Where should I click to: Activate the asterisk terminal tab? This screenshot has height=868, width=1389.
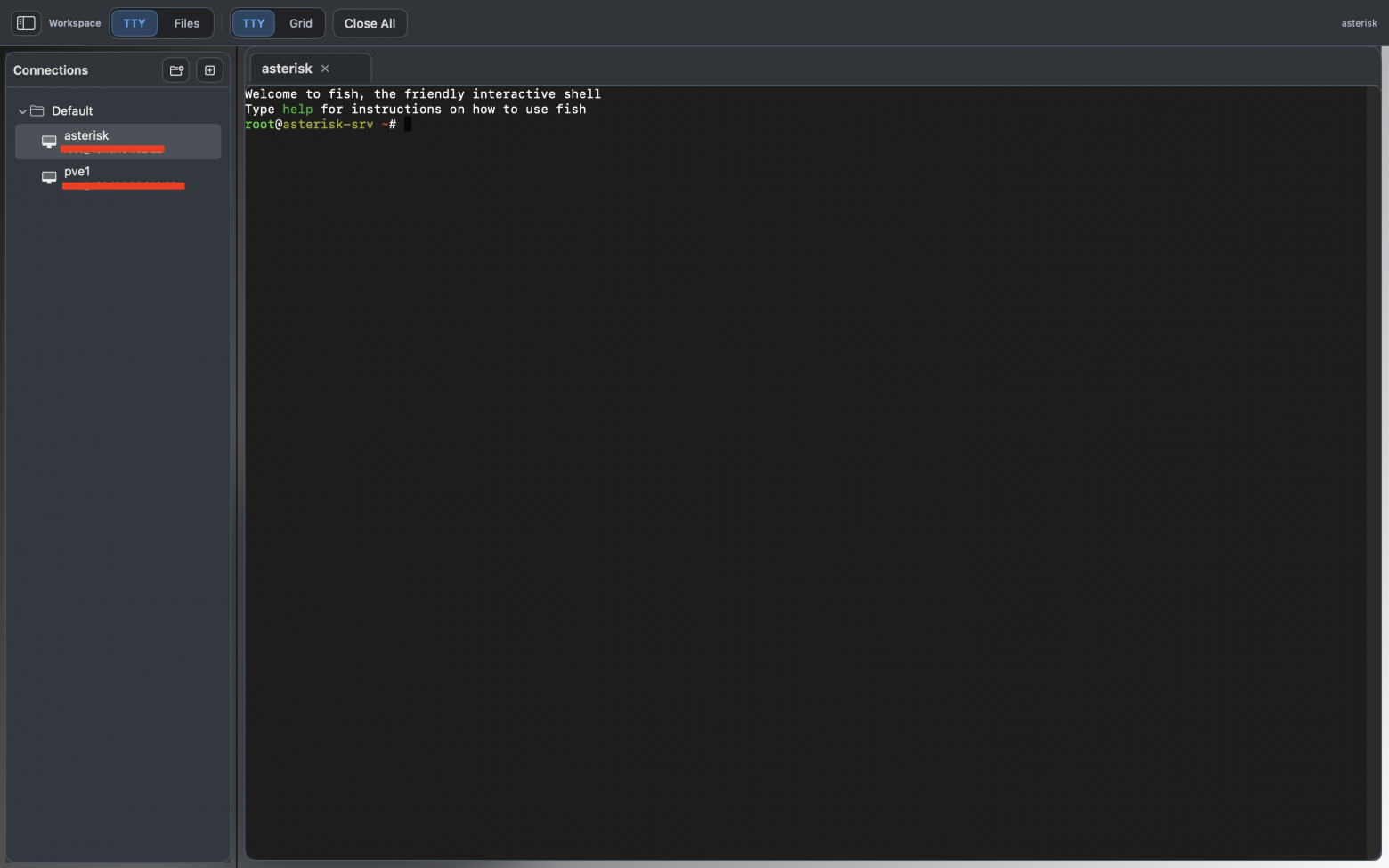[x=287, y=69]
